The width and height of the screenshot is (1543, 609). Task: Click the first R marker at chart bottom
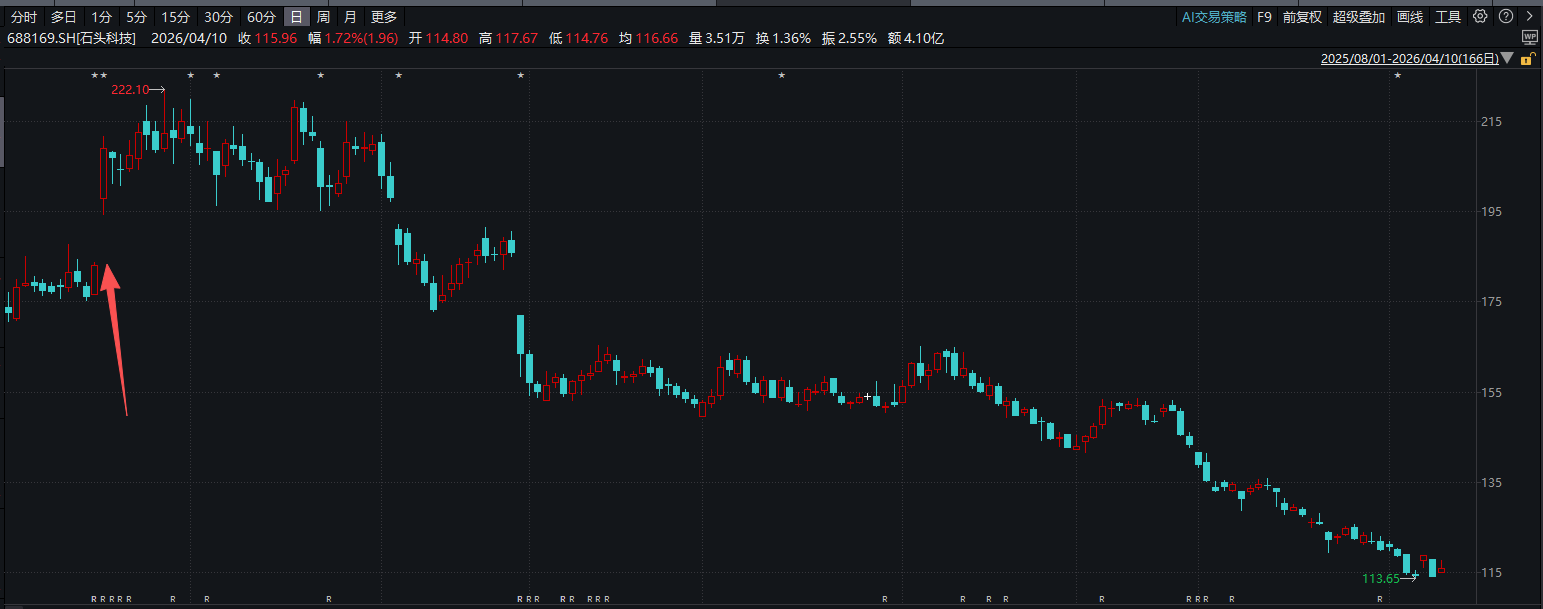pyautogui.click(x=94, y=599)
